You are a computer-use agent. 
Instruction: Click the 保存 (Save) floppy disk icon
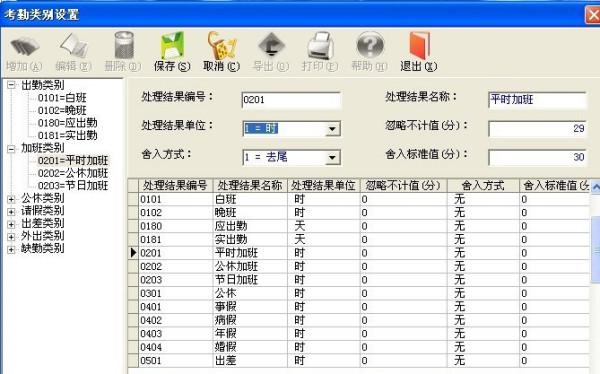coord(172,45)
